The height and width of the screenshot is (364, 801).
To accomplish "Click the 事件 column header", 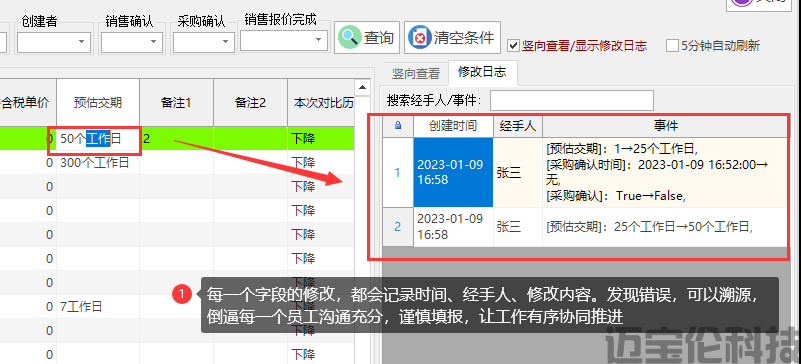I will pos(665,126).
